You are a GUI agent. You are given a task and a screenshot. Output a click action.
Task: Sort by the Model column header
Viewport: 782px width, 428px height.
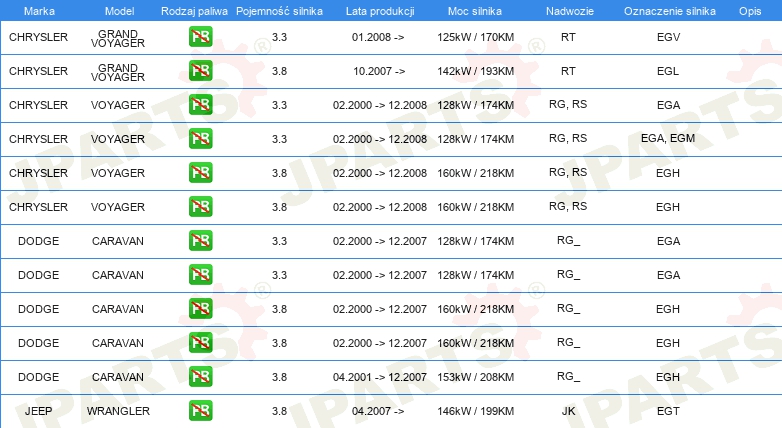click(x=119, y=11)
